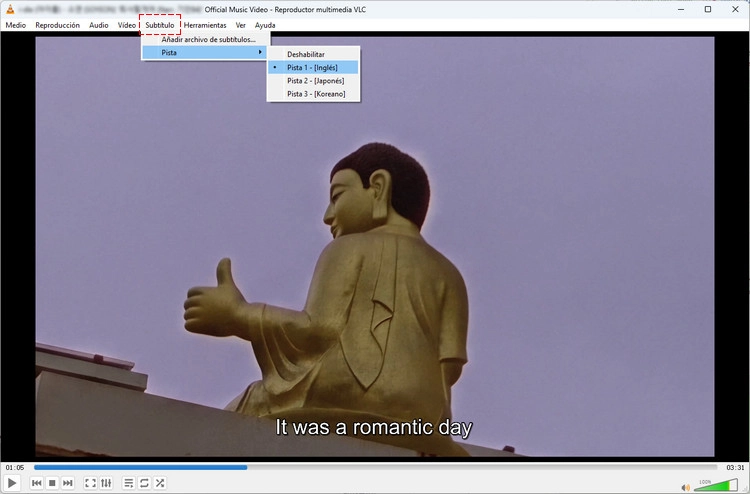The height and width of the screenshot is (494, 750).
Task: Show the playlist panel
Action: [129, 483]
